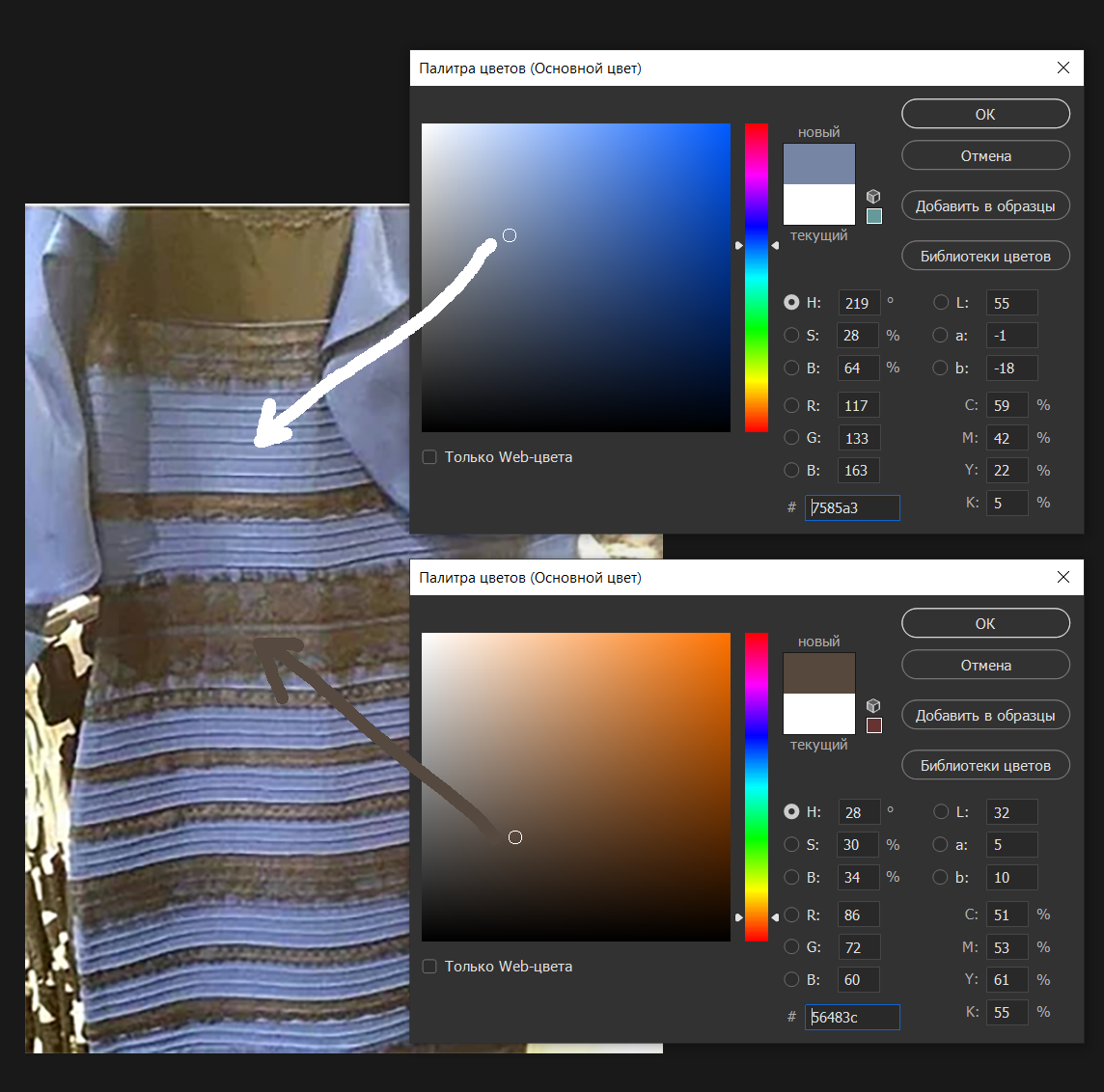Close the top color picker dialog

point(1063,68)
